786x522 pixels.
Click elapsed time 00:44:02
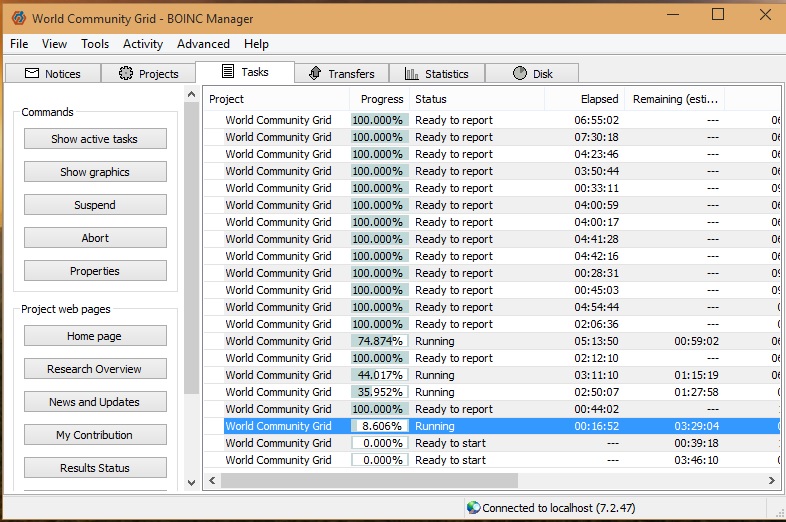coord(597,409)
